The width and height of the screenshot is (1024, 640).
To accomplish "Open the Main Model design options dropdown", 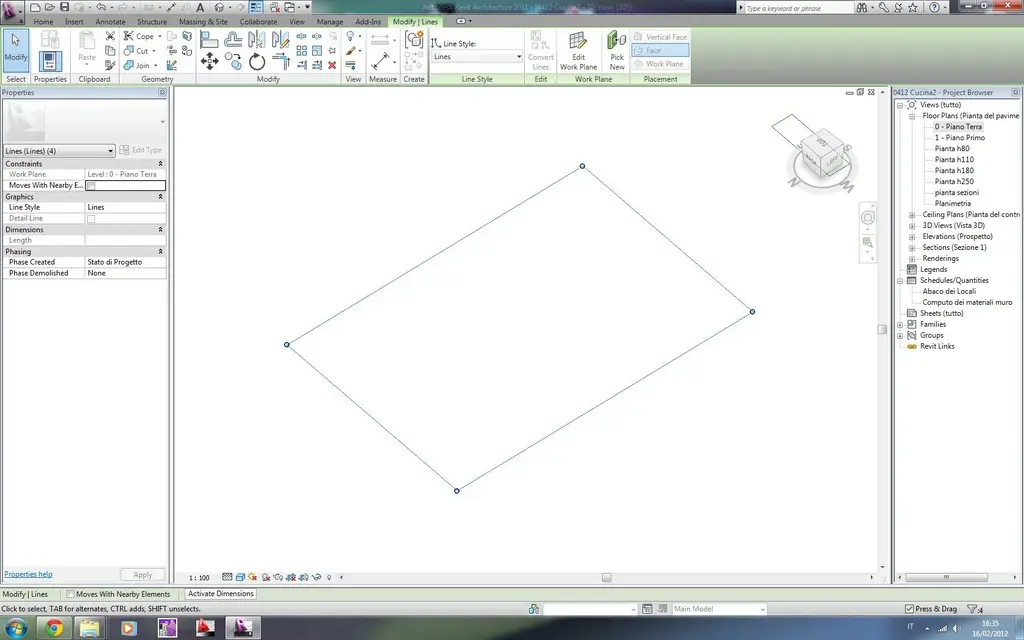I will (718, 609).
